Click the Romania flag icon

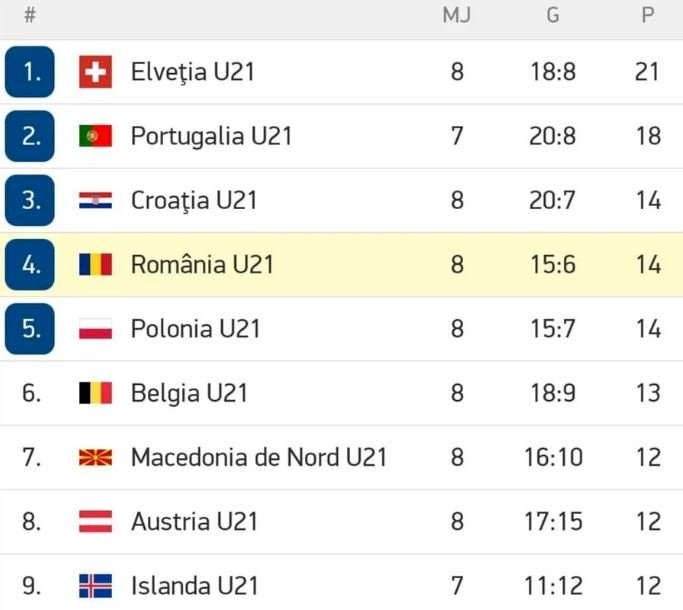coord(95,264)
